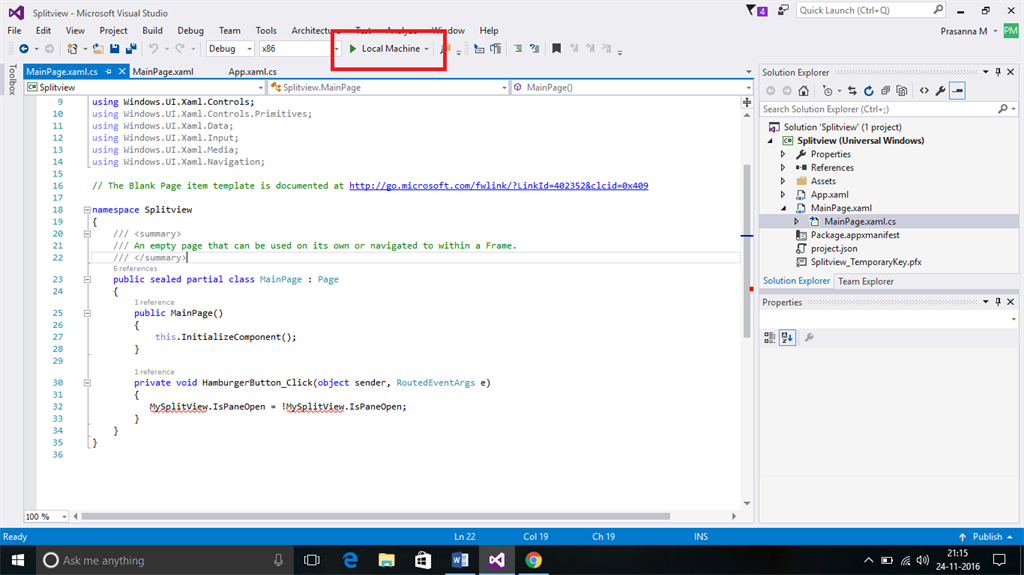Screen dimensions: 1024x575
Task: Click Save All icon in toolbar
Action: click(x=129, y=48)
